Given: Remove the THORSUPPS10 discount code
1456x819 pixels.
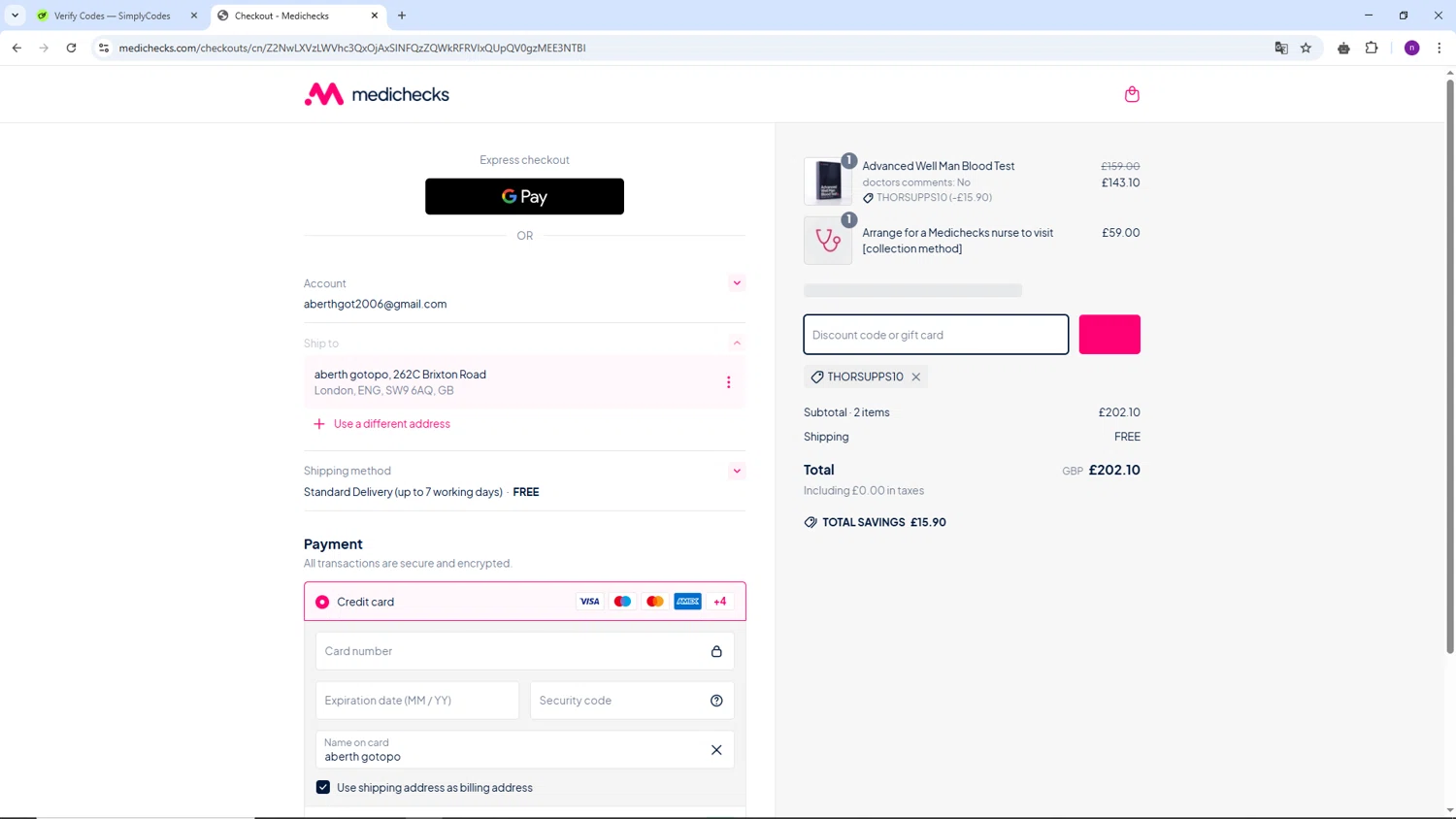Looking at the screenshot, I should (x=915, y=377).
